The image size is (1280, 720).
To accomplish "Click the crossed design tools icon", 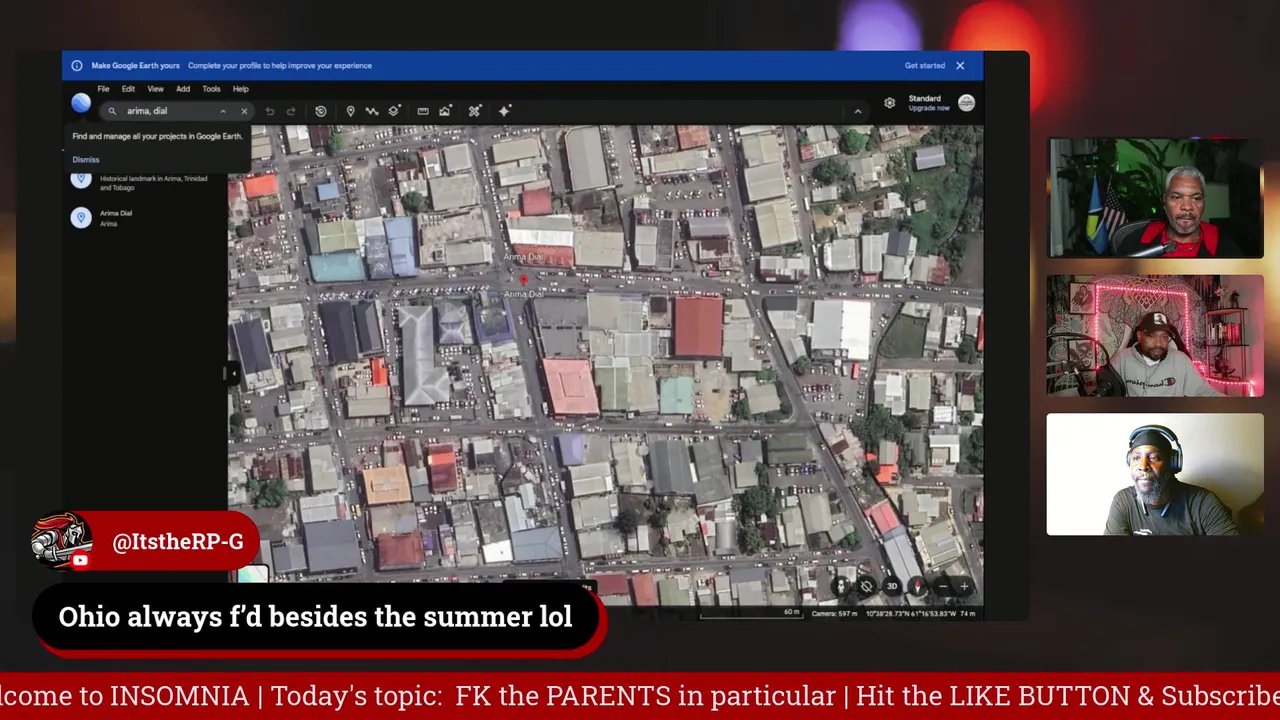I will click(474, 111).
